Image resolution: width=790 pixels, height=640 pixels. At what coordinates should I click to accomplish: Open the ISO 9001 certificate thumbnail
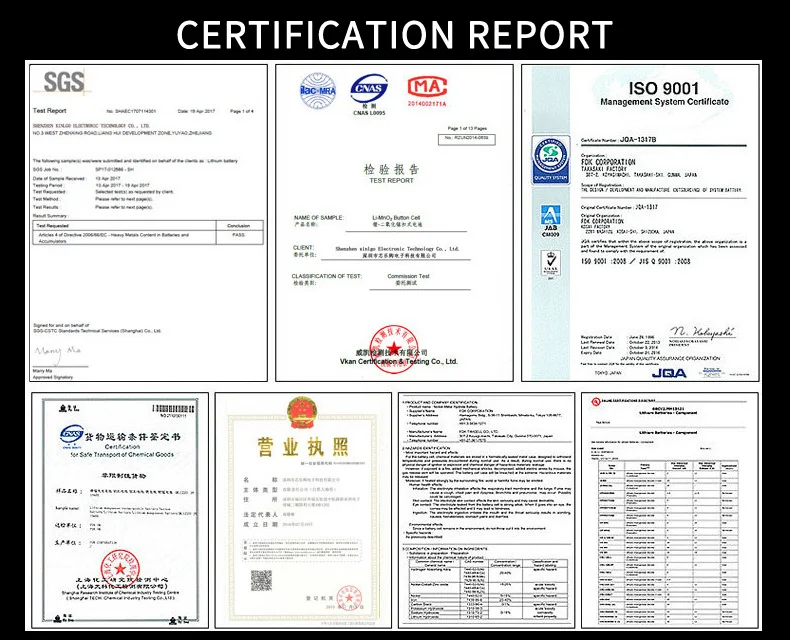(640, 223)
